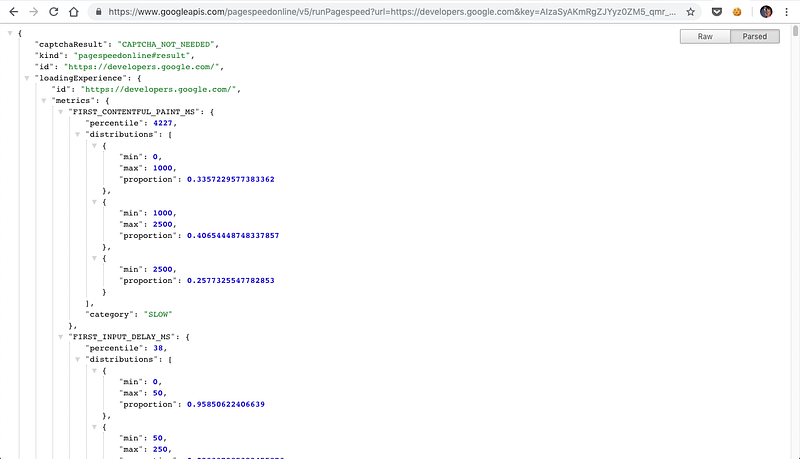Collapse distributions array under FIRST_INPUT_DELAY_MS
The image size is (800, 459).
tap(77, 359)
